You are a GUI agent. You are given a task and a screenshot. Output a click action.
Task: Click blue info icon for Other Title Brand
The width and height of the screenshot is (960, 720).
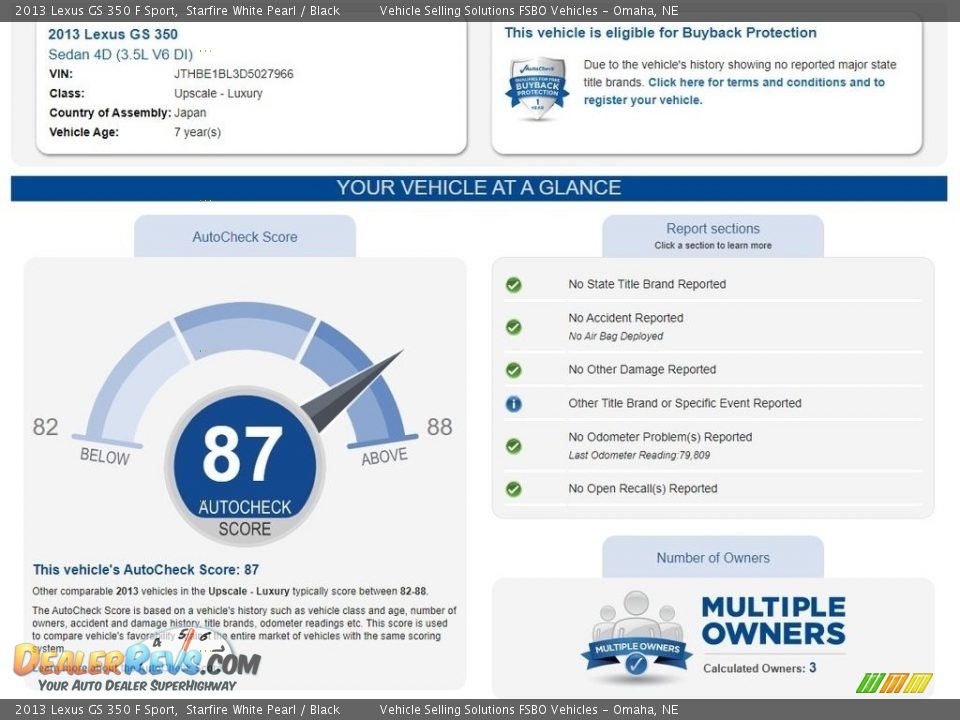coord(514,403)
